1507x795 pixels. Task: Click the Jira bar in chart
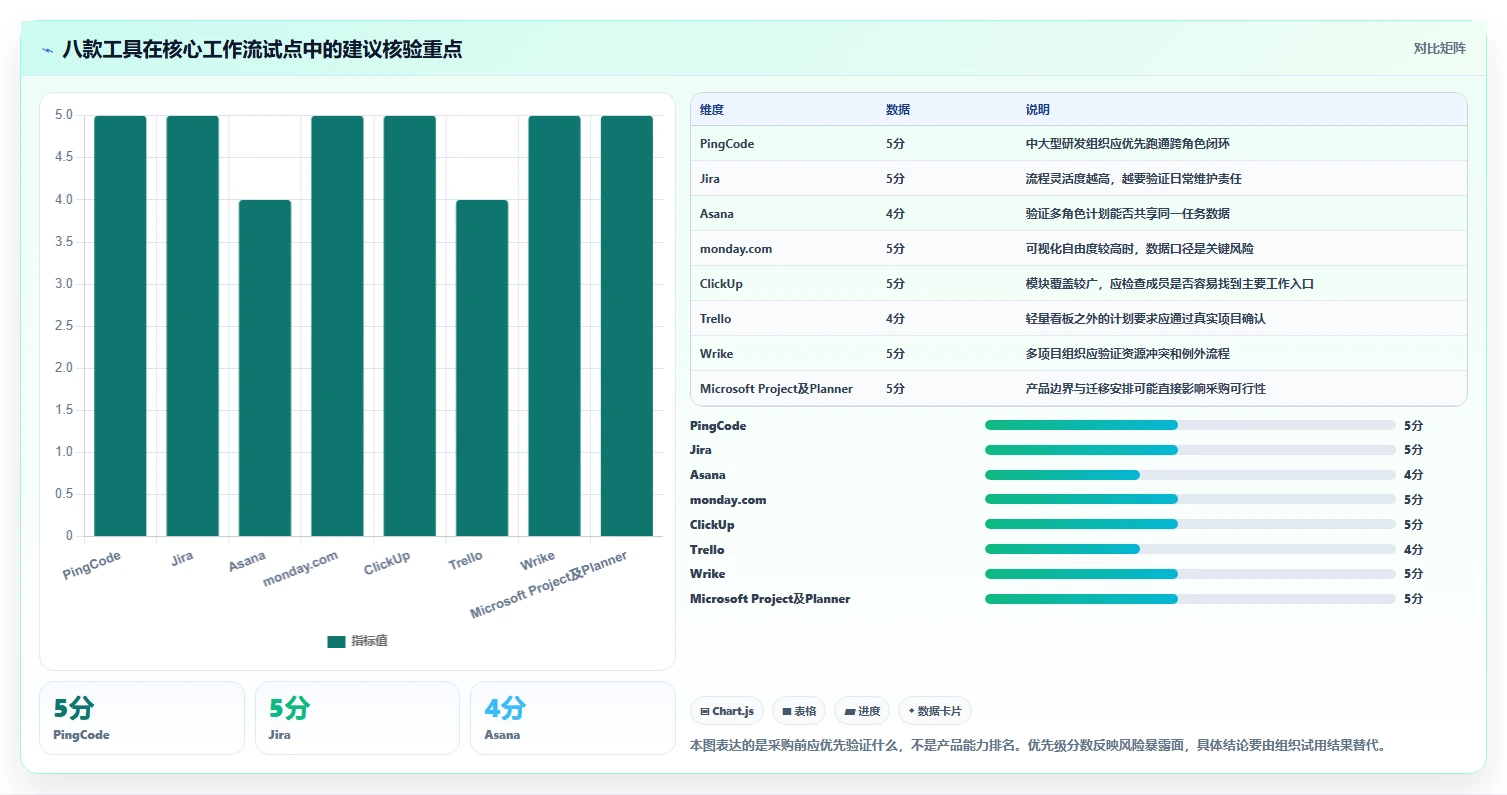[x=192, y=326]
